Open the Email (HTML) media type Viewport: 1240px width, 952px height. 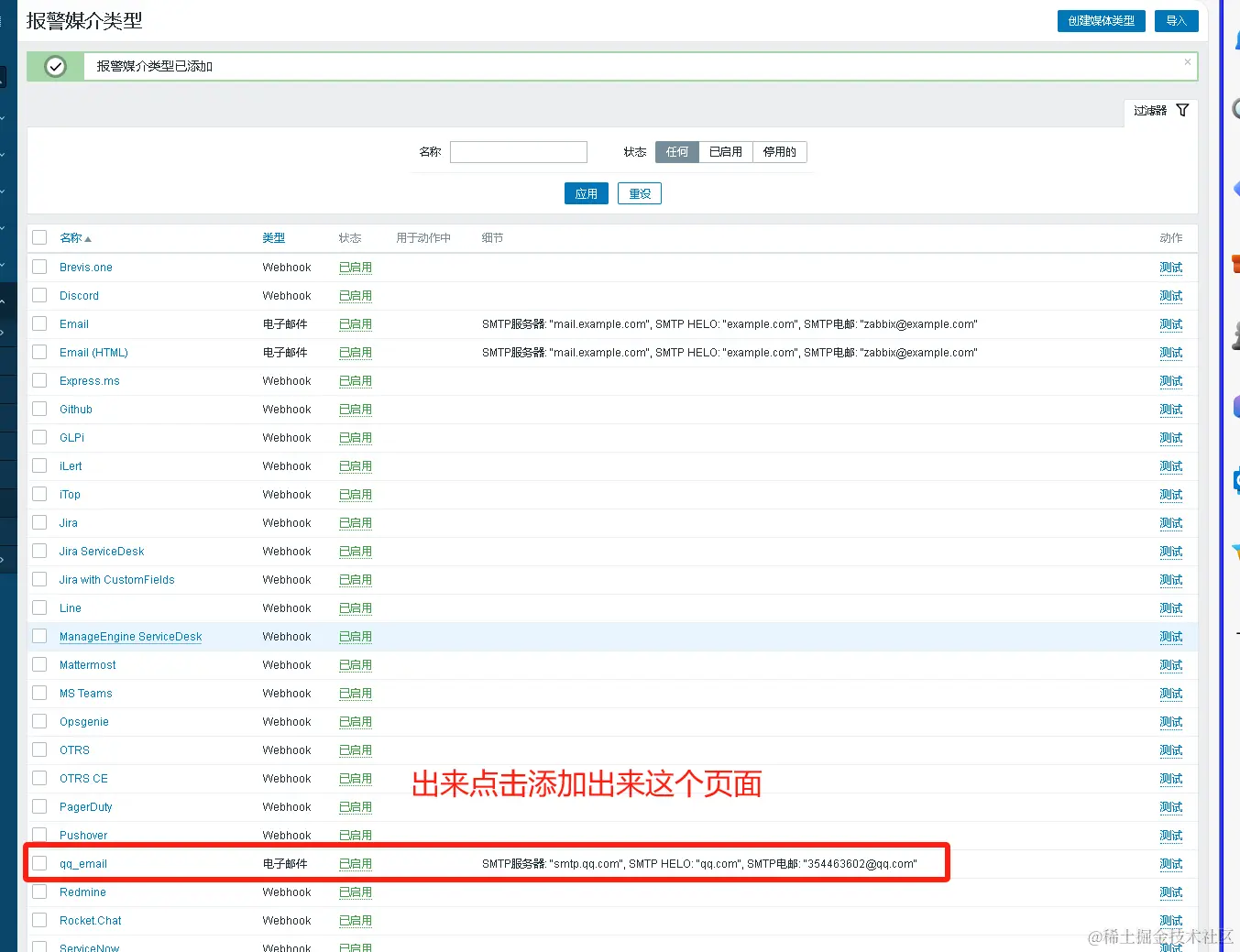pos(93,353)
